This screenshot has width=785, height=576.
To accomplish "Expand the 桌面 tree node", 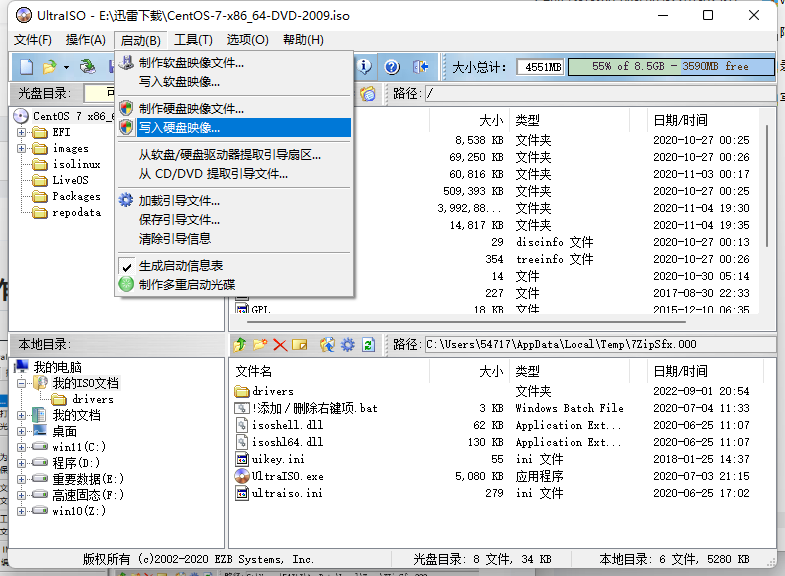I will click(x=21, y=431).
